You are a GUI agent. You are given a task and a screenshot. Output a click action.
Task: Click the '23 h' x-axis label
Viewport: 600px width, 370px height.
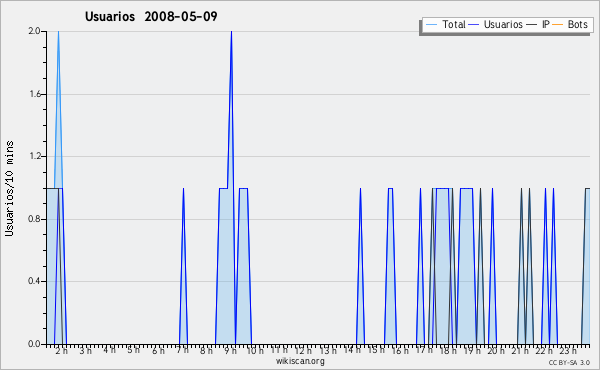[x=568, y=350]
